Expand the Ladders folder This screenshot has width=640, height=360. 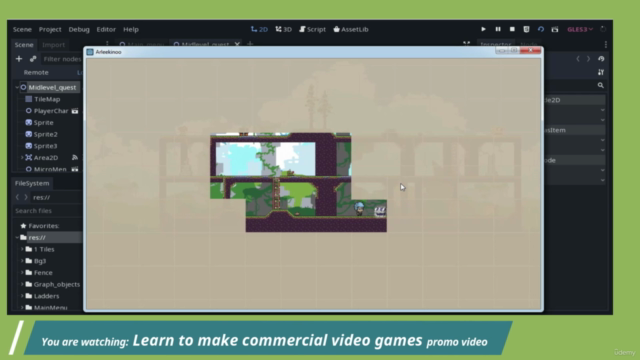(x=22, y=296)
